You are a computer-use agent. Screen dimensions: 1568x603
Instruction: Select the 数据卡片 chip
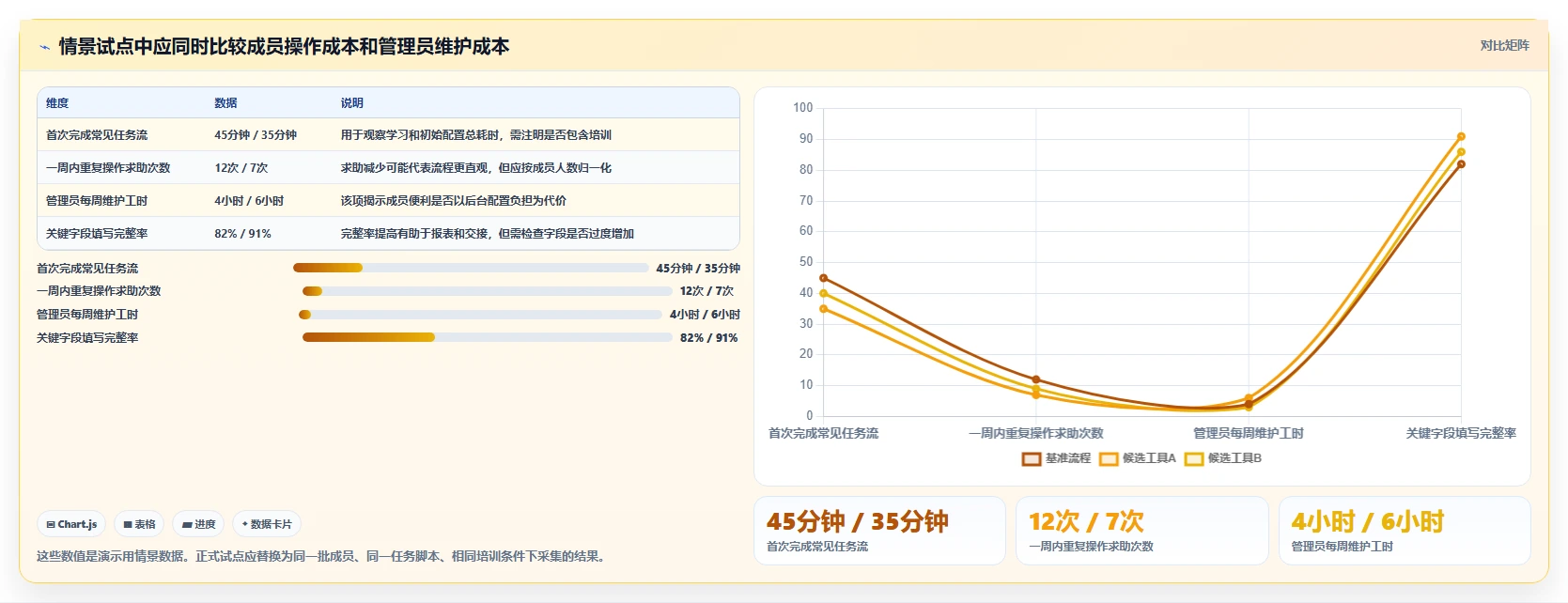click(x=267, y=524)
